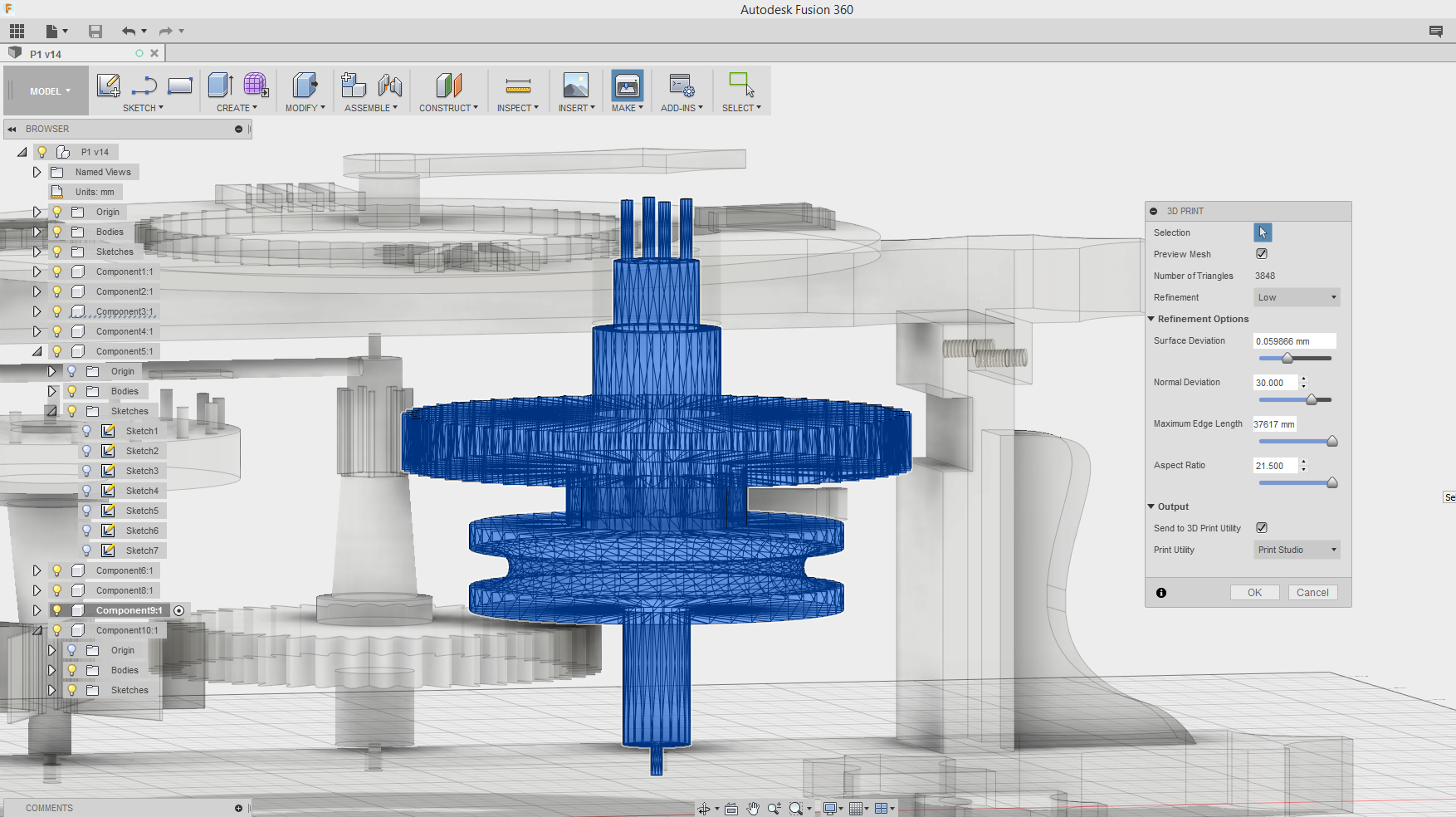This screenshot has height=817, width=1456.
Task: Open the CONSTRUCT menu
Action: [448, 108]
